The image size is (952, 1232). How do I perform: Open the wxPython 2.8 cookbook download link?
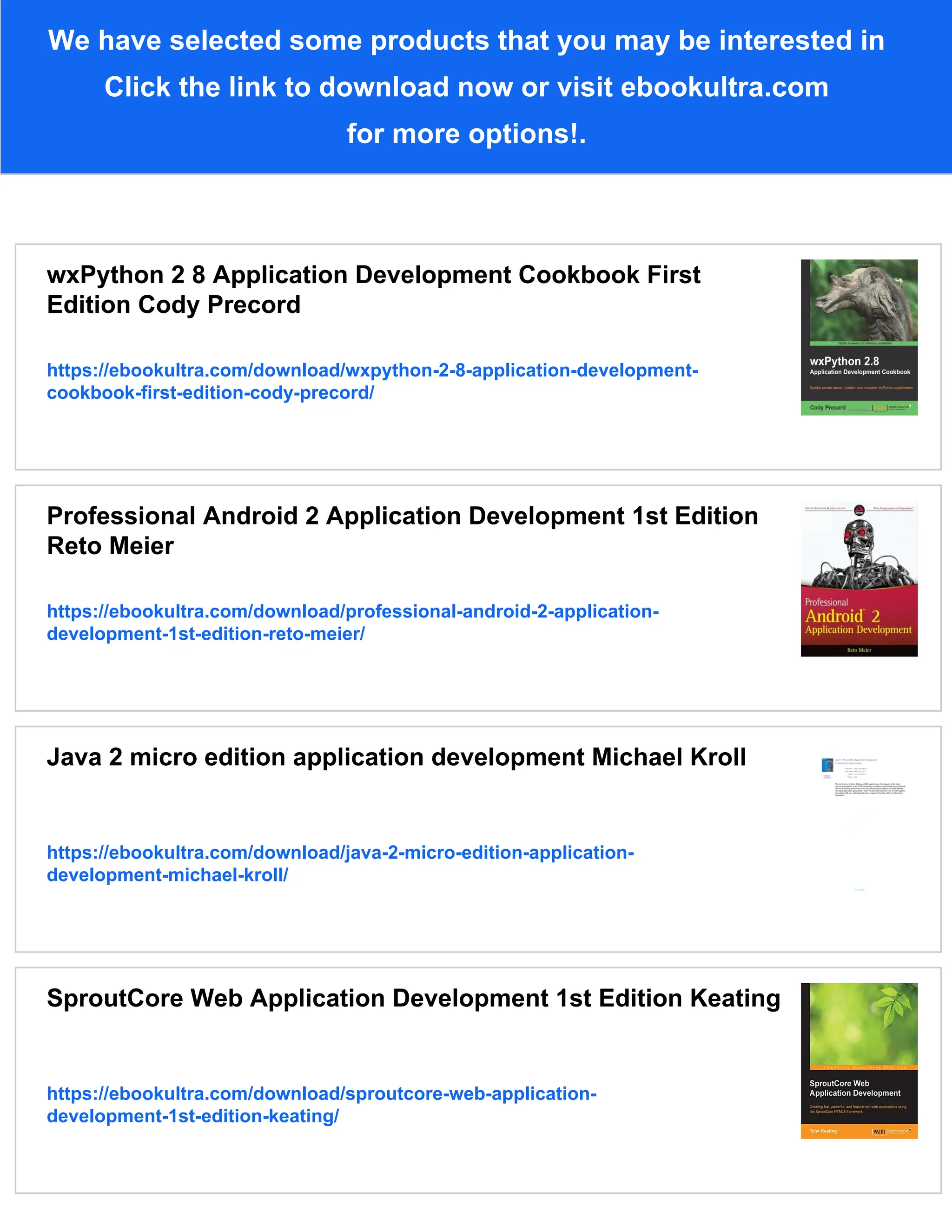pyautogui.click(x=372, y=381)
